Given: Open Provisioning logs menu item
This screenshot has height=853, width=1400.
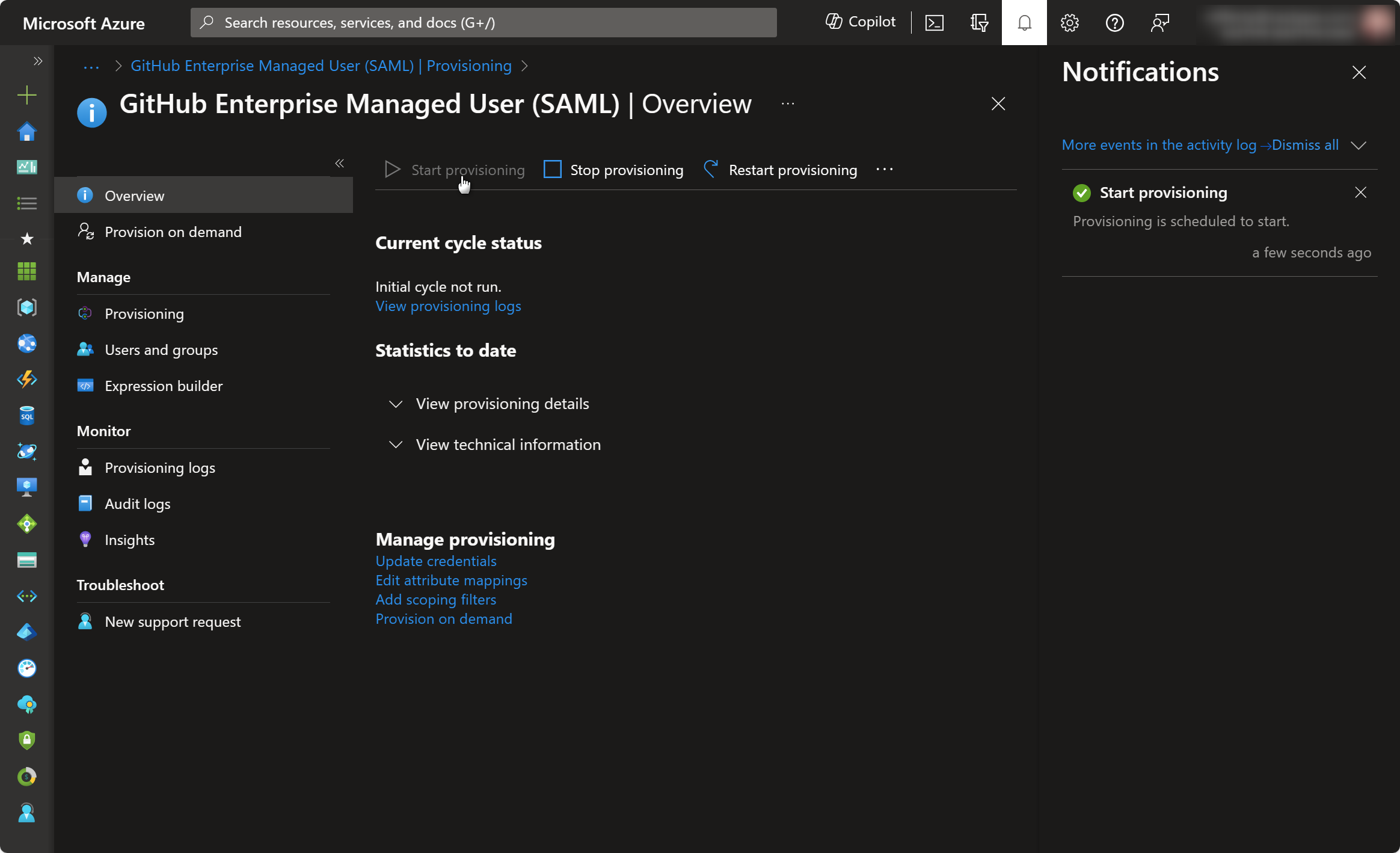Looking at the screenshot, I should coord(159,467).
